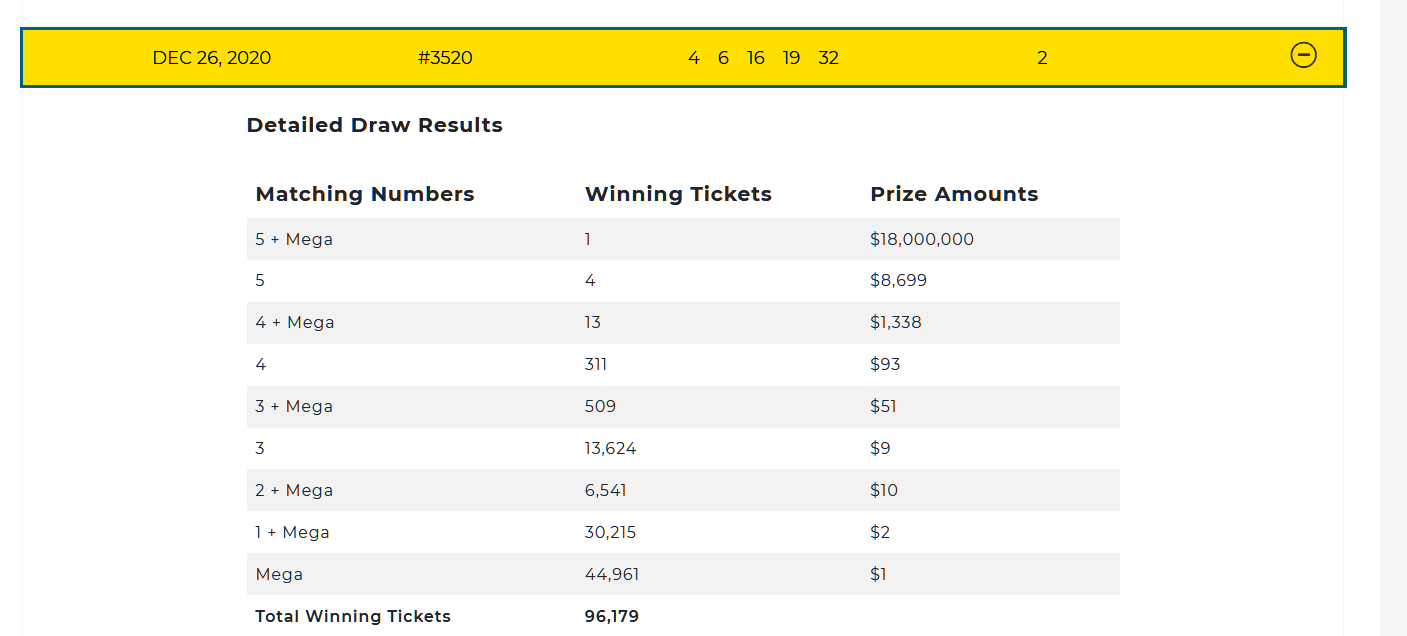The image size is (1407, 636).
Task: Select the 2 + Mega row label
Action: 294,491
